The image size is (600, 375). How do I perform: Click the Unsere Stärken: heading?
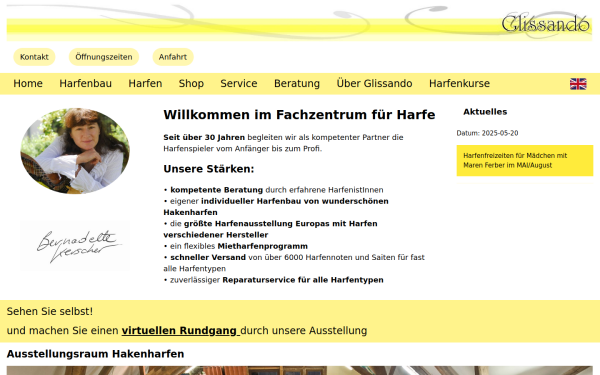click(209, 169)
